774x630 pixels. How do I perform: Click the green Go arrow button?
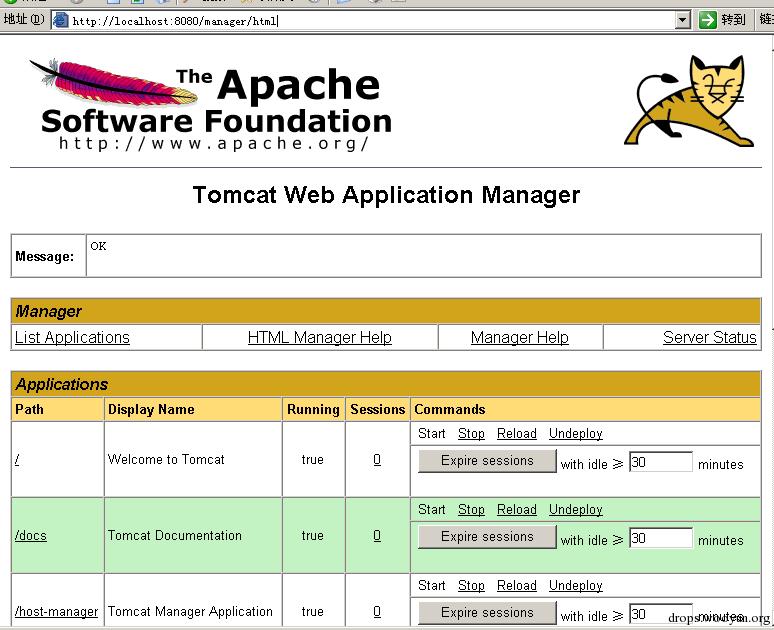[x=709, y=20]
